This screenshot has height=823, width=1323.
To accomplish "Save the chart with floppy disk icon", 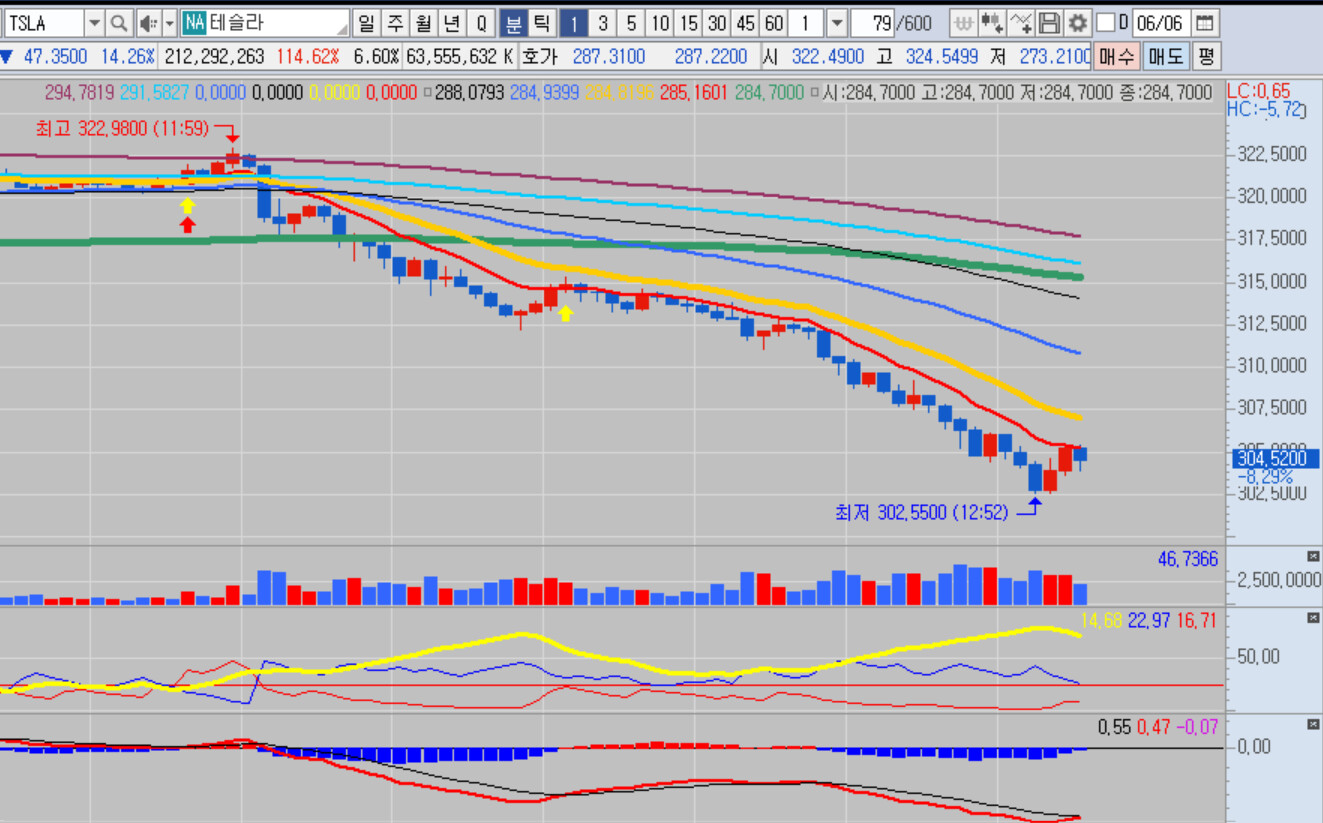I will (1049, 23).
